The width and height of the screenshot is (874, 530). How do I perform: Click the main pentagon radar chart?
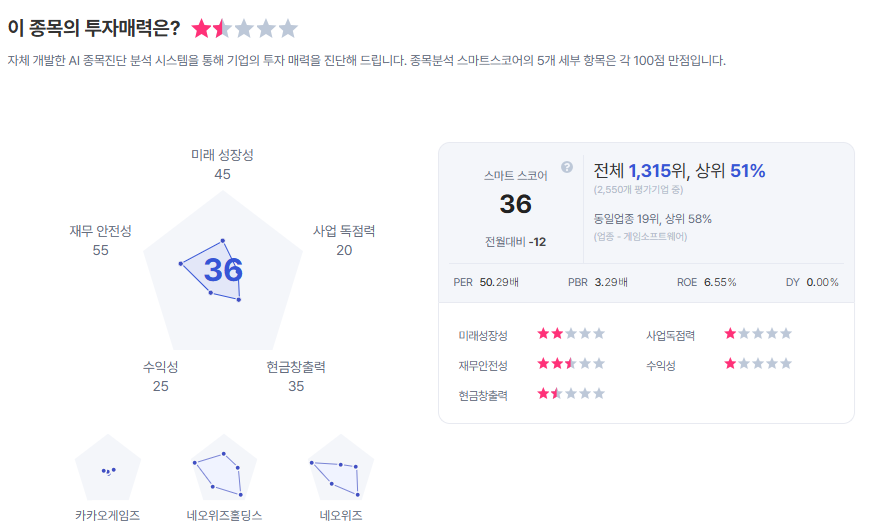pyautogui.click(x=223, y=268)
